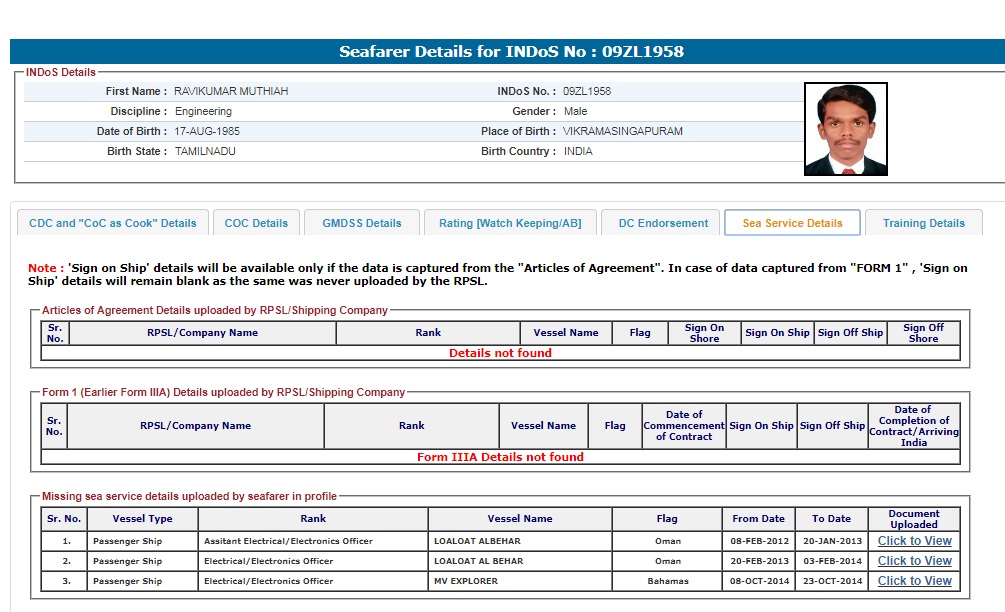The height and width of the screenshot is (612, 1005).
Task: Click the To Date column header
Action: pos(831,519)
